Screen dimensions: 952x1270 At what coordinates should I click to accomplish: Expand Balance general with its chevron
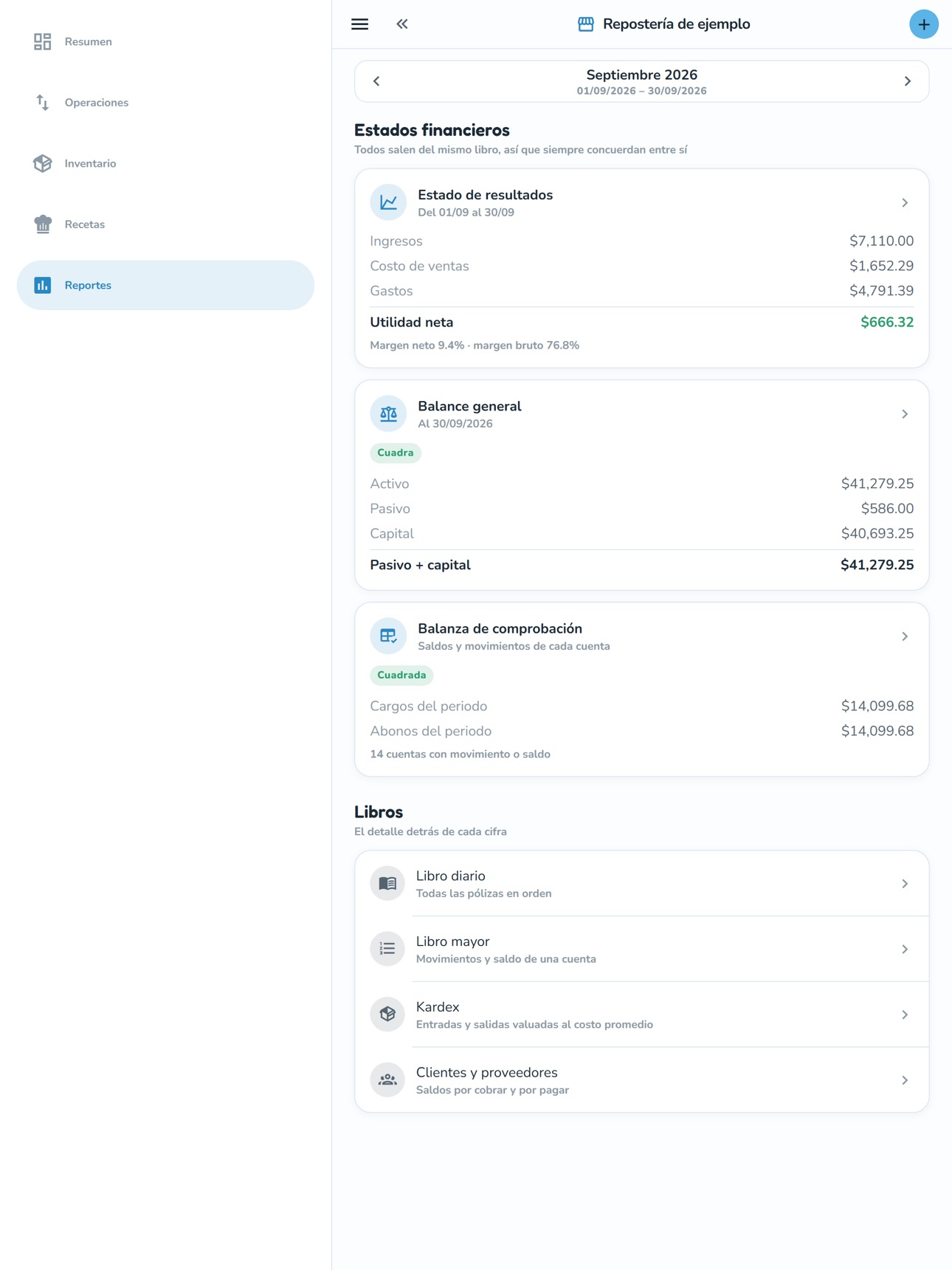(x=905, y=414)
